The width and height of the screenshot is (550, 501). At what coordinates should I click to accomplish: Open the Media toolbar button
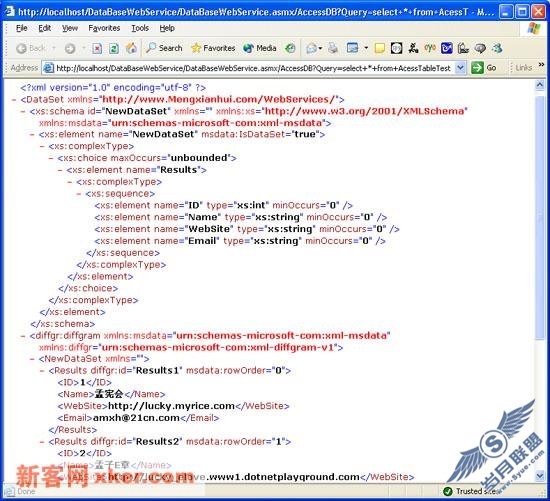click(260, 48)
